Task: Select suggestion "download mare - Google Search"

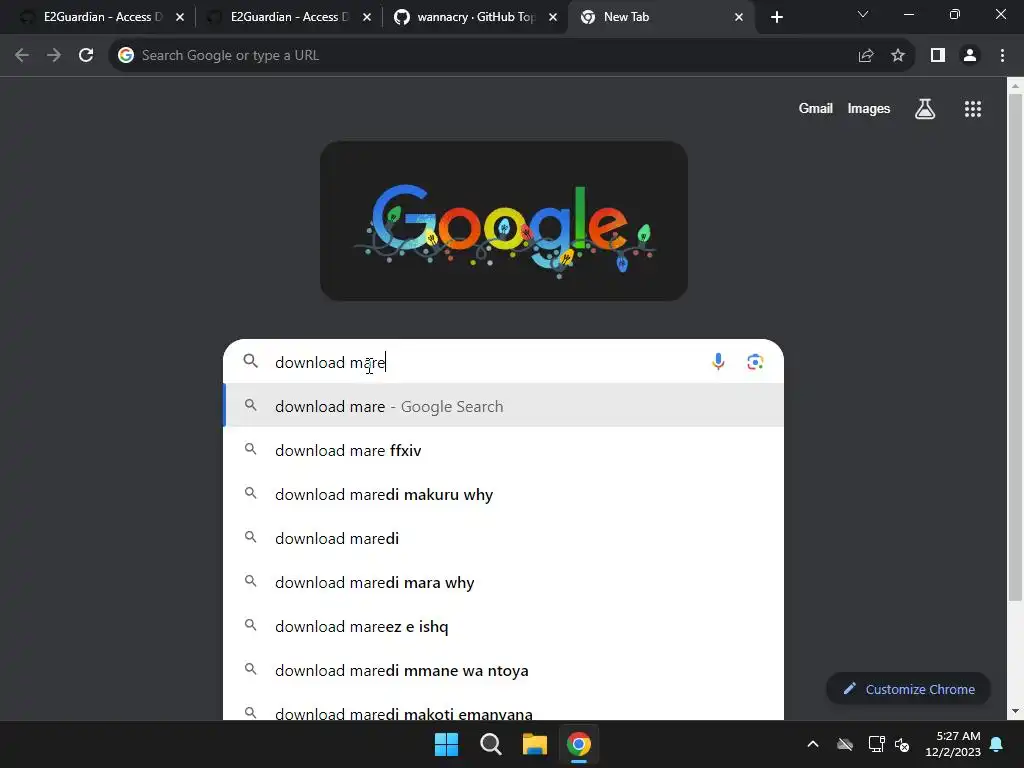Action: coord(504,406)
